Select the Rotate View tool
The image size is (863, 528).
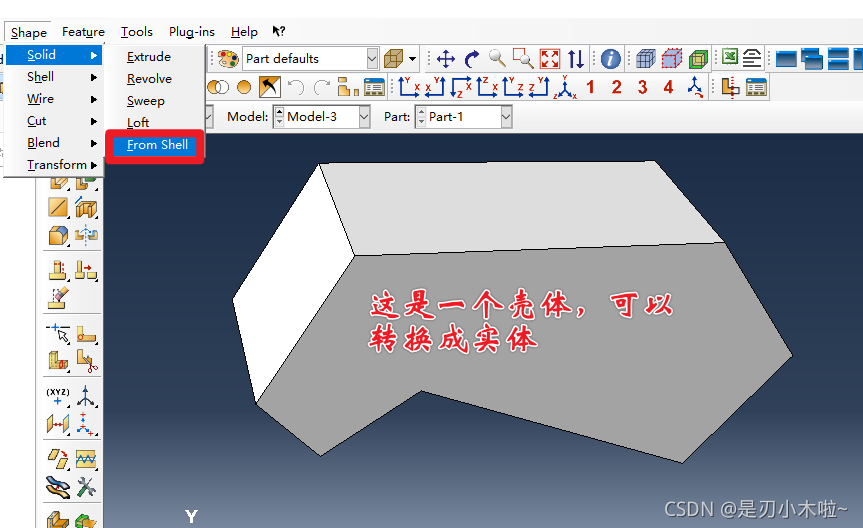pos(472,59)
